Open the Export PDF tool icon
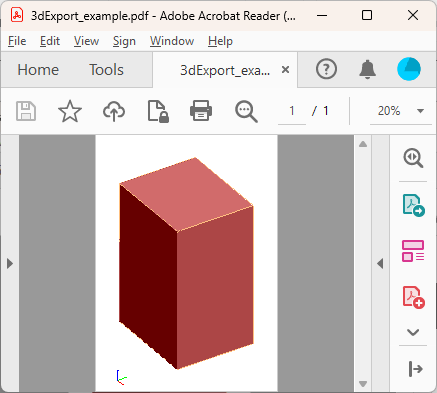This screenshot has width=437, height=393. [x=413, y=205]
